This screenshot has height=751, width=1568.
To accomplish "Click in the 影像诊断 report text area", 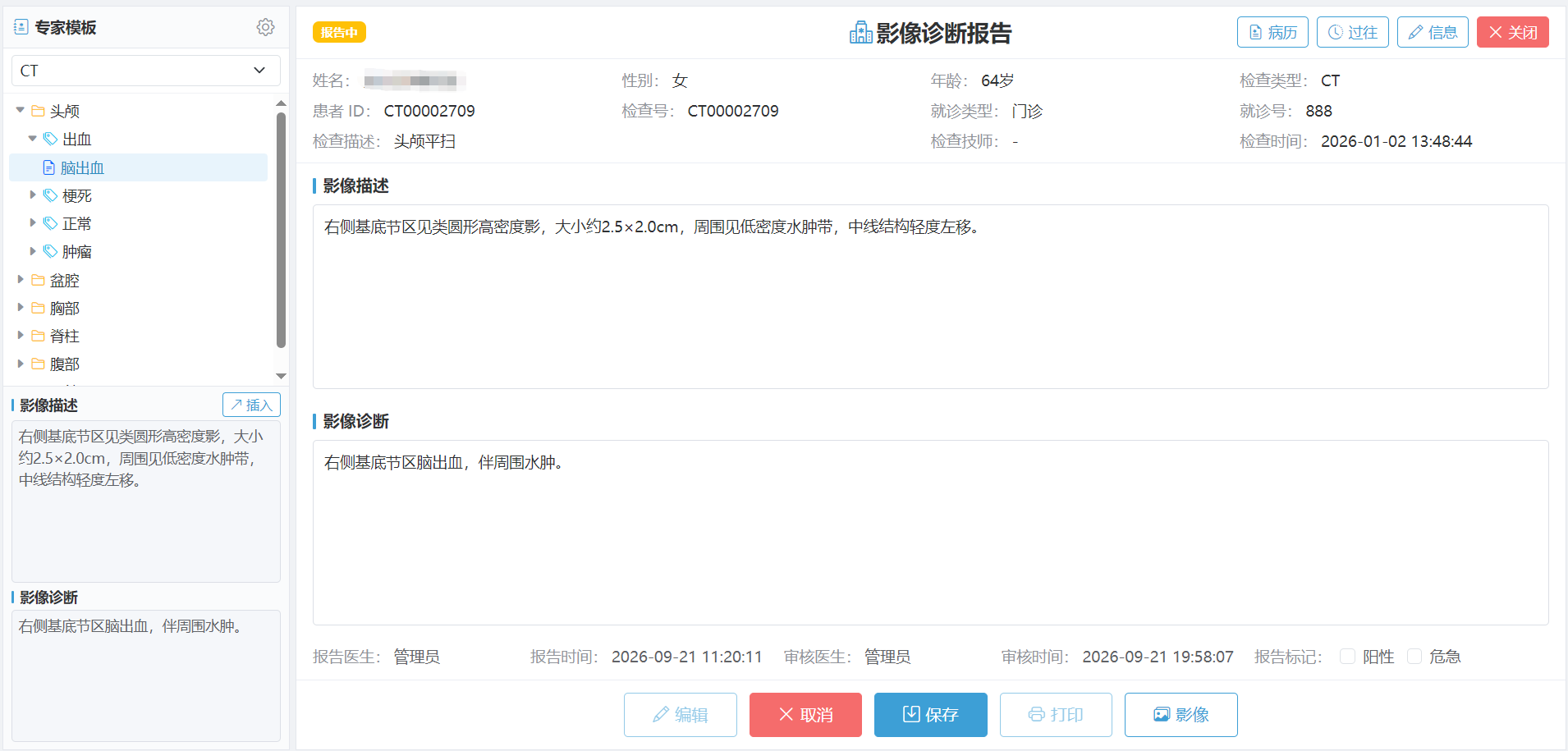I will pyautogui.click(x=931, y=533).
